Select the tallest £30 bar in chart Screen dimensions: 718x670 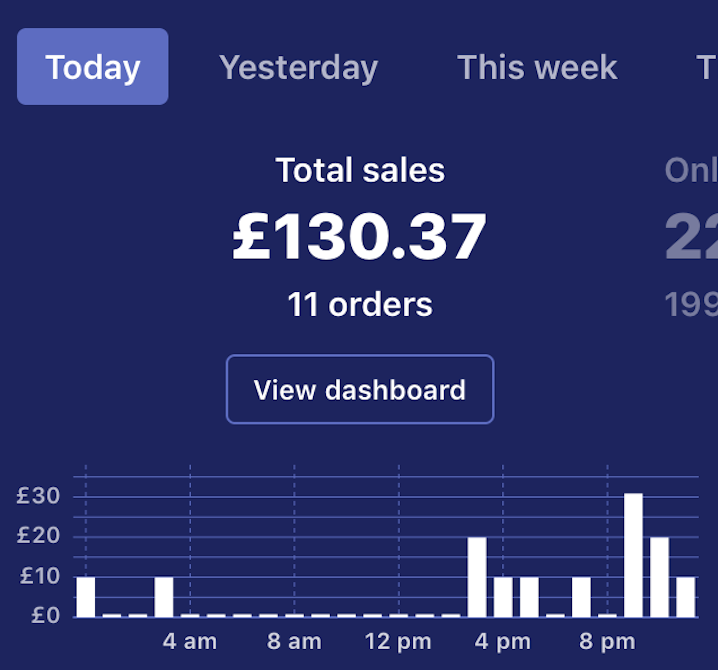[633, 555]
